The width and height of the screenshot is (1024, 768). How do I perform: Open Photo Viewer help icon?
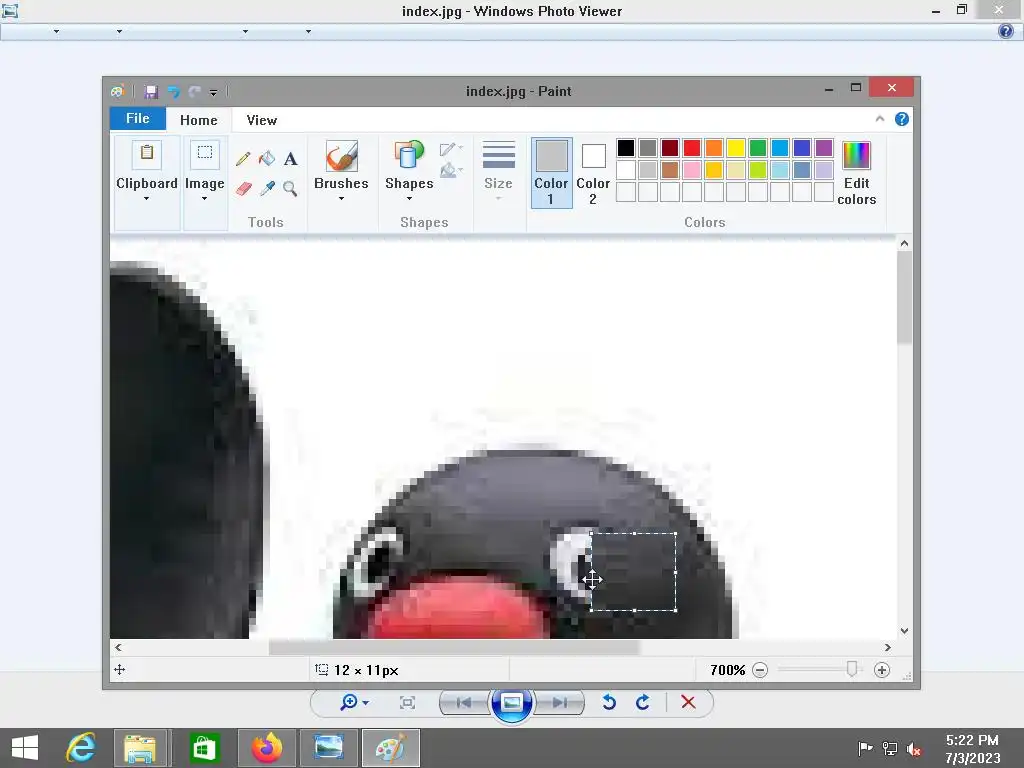1006,31
